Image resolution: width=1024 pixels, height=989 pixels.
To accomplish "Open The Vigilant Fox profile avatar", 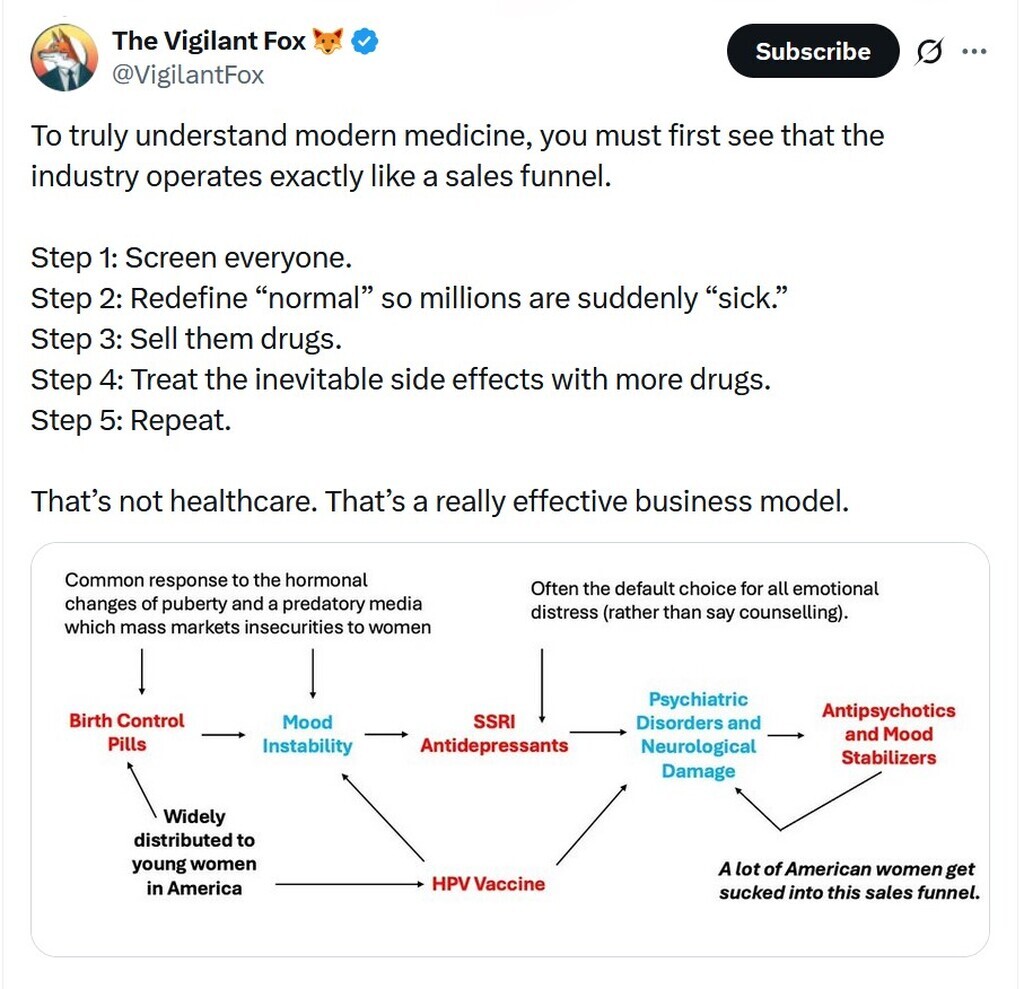I will pos(64,57).
